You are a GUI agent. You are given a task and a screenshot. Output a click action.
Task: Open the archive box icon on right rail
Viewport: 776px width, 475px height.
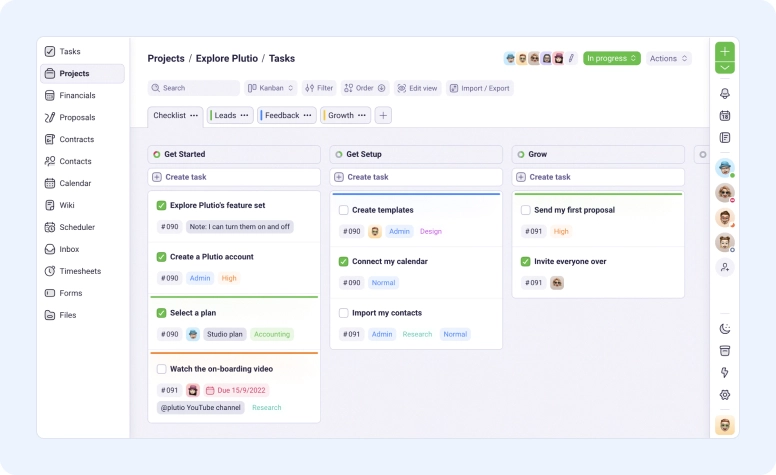(725, 351)
